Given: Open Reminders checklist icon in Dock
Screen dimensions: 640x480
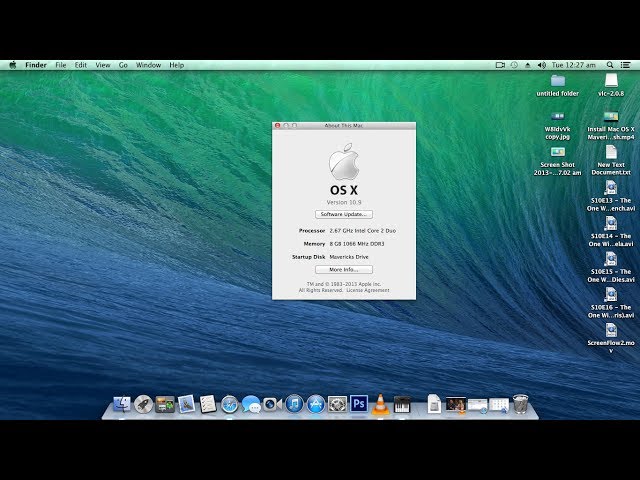Looking at the screenshot, I should click(x=208, y=404).
